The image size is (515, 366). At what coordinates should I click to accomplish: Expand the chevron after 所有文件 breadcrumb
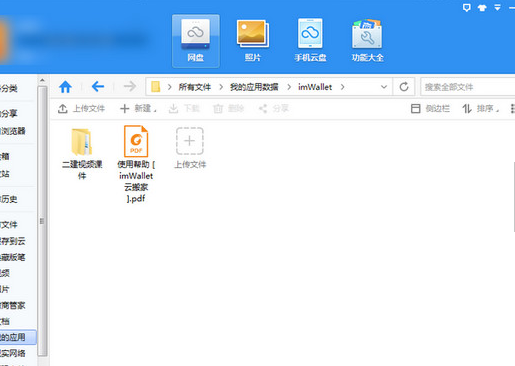coord(221,87)
